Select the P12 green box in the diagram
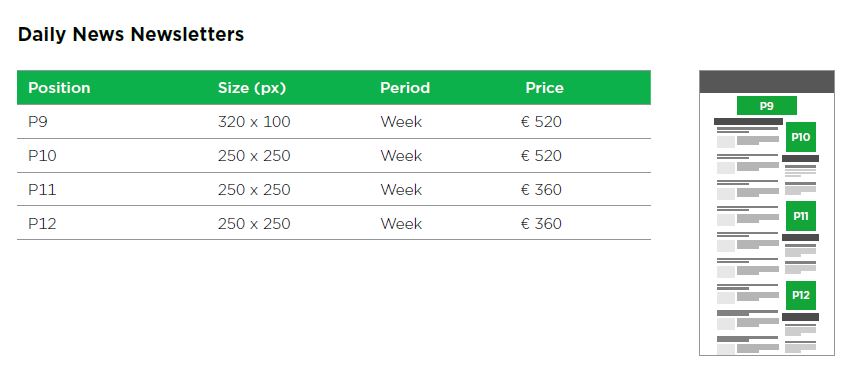This screenshot has height=379, width=855. 800,295
